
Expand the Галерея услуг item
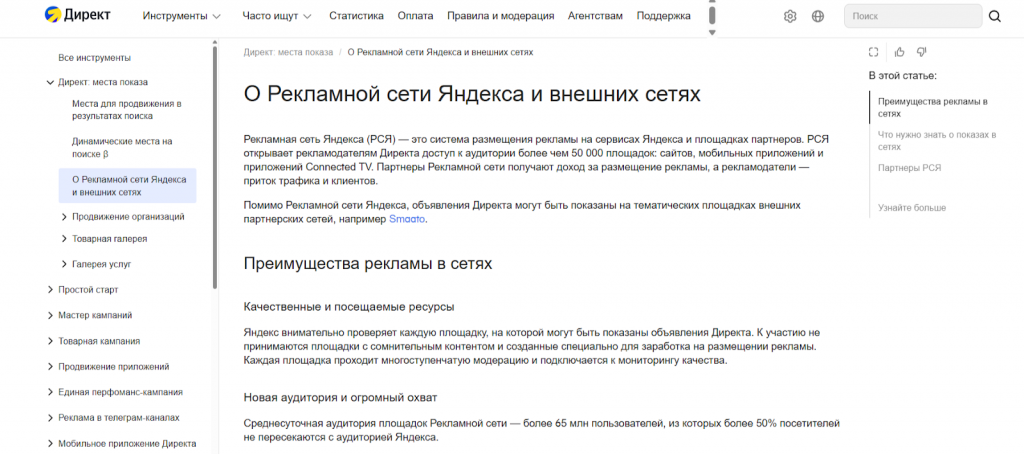[64, 264]
